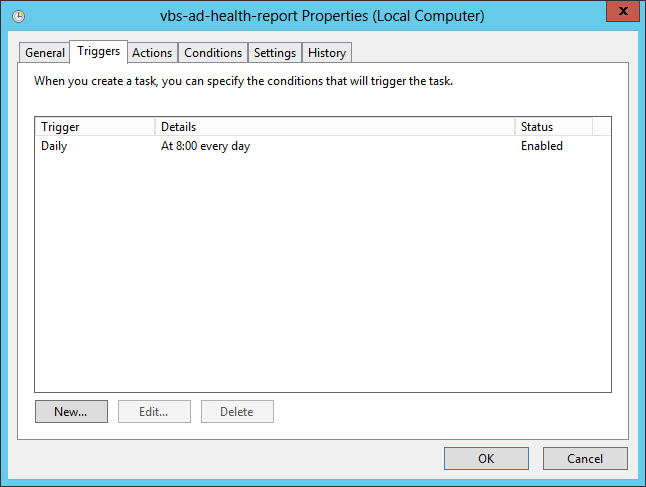View the History tab
Image resolution: width=646 pixels, height=487 pixels.
point(327,53)
